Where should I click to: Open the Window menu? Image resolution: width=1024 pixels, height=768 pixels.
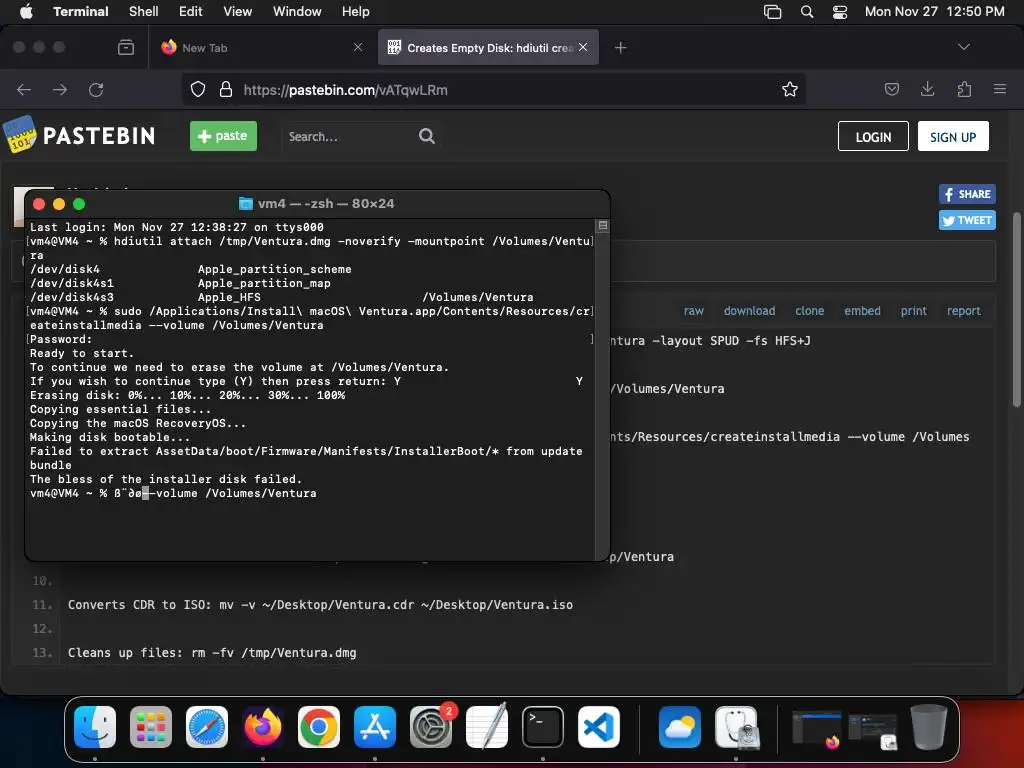click(296, 11)
